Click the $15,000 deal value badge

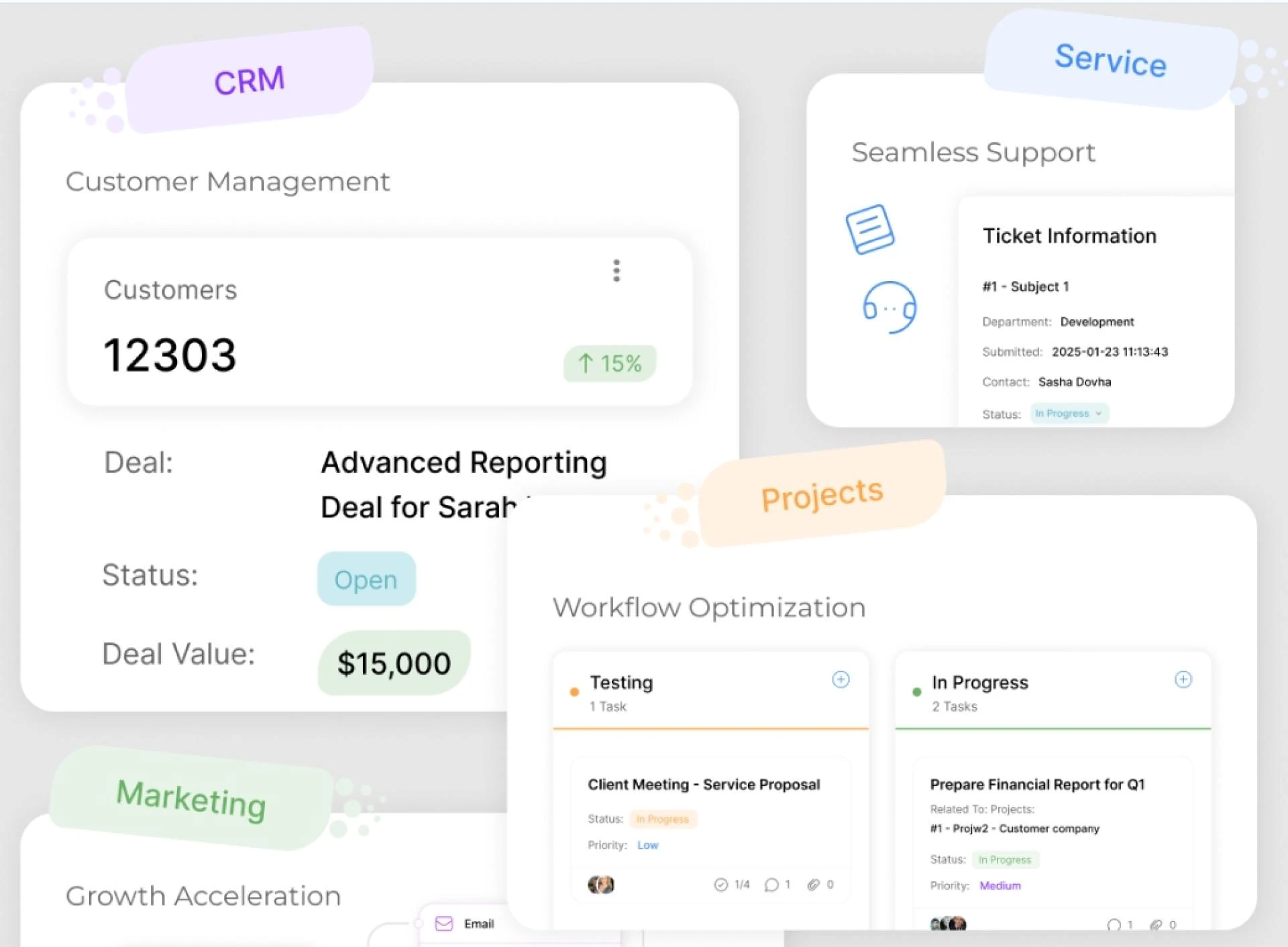pos(394,663)
